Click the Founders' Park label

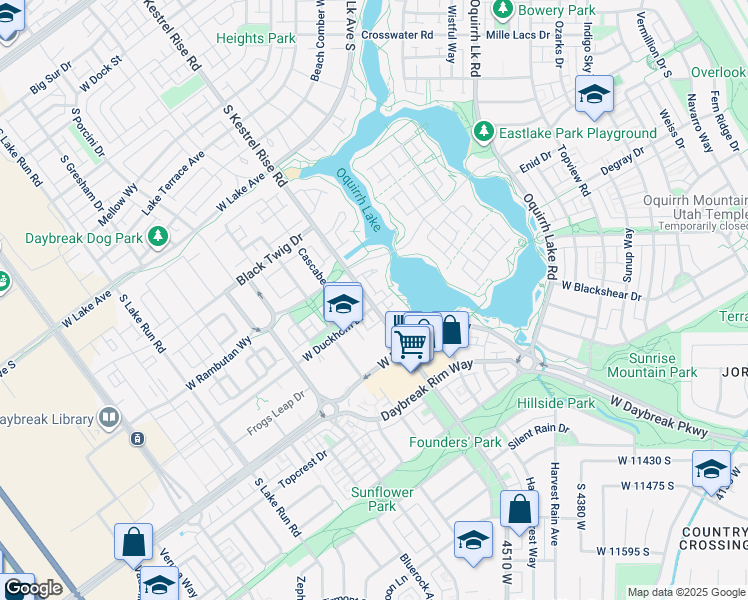455,443
